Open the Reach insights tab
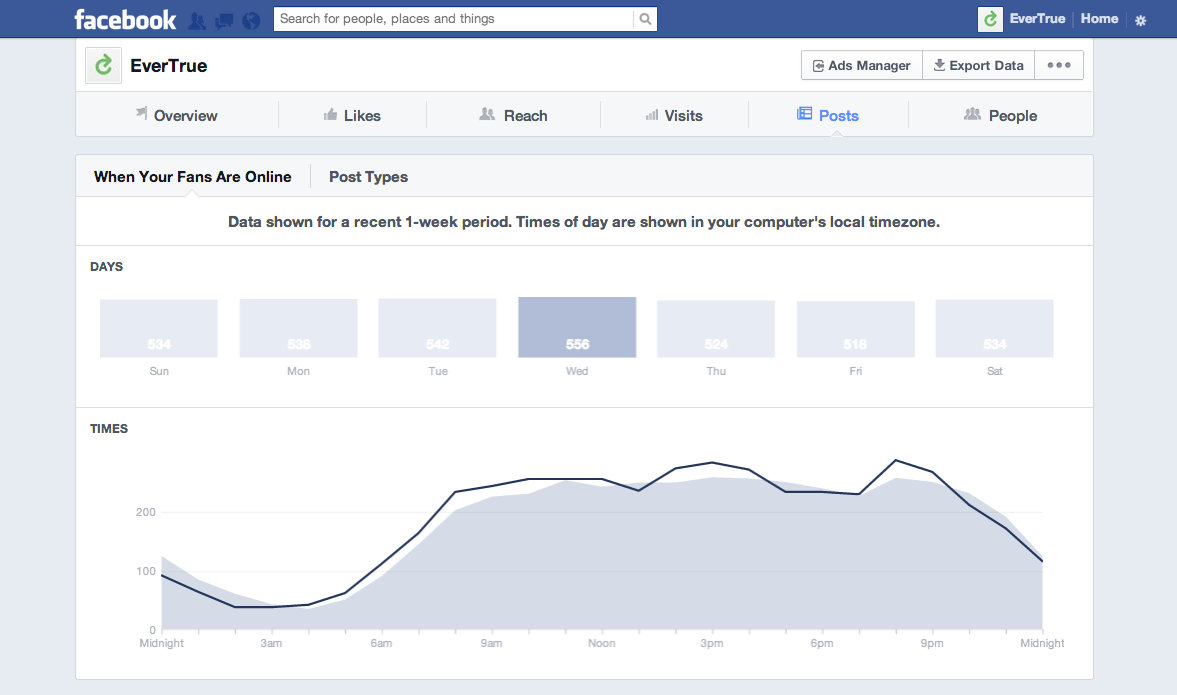Screen dimensions: 1177x695 coord(513,116)
